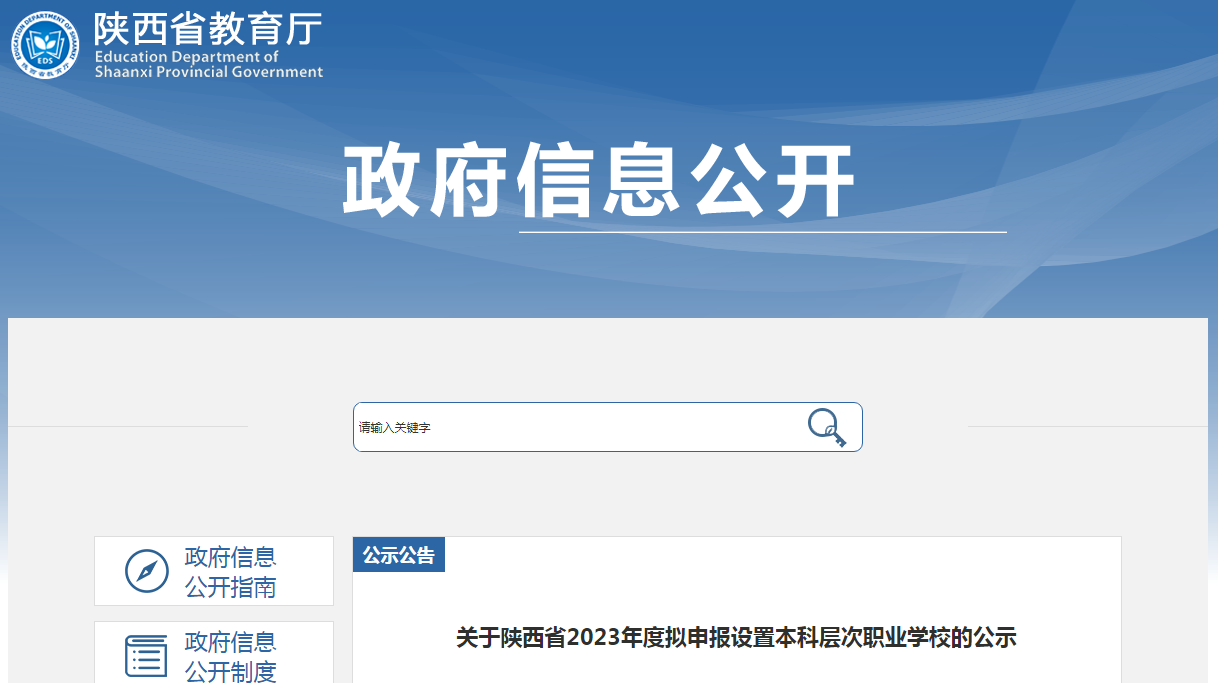Click the English "Education Department of" subtitle line
The height and width of the screenshot is (683, 1218).
point(186,57)
